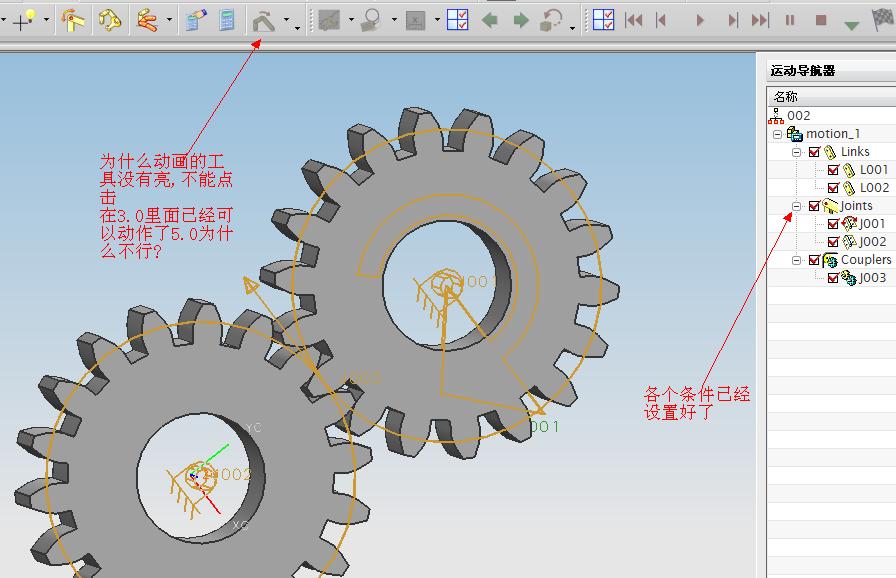896x578 pixels.
Task: Click the rotate-cube undo icon
Action: [551, 21]
